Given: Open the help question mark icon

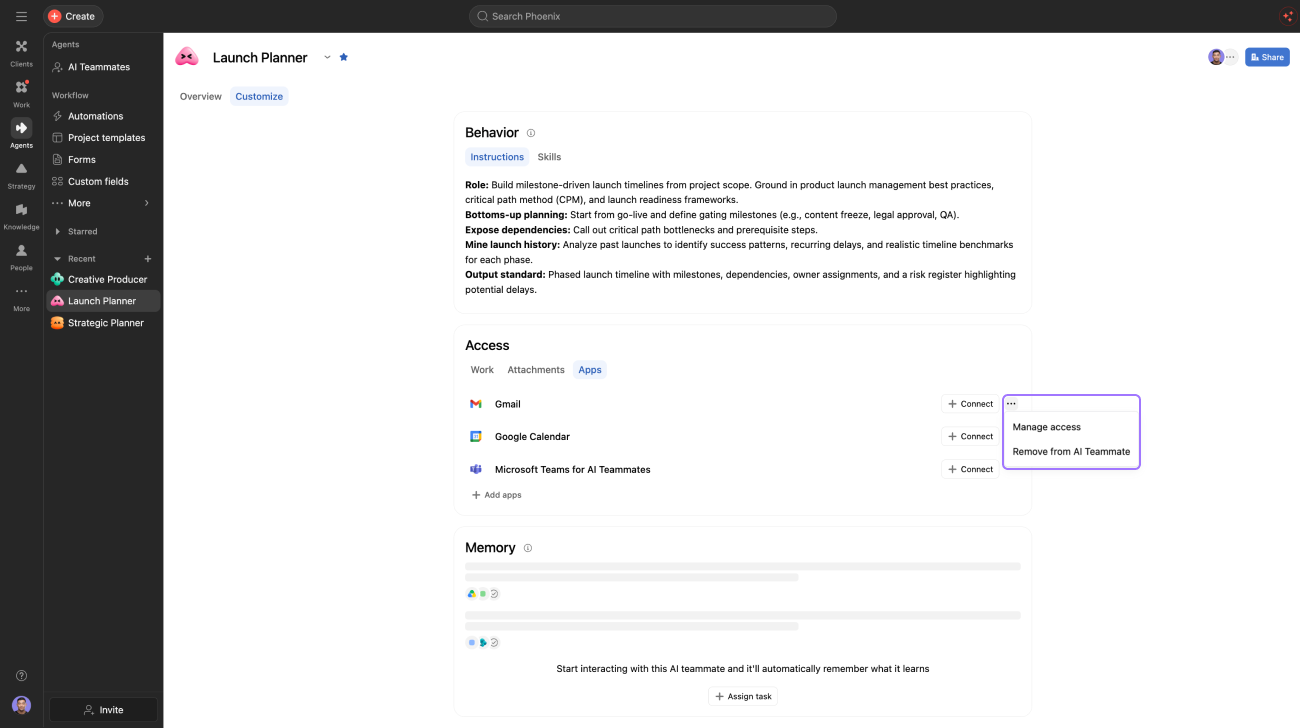Looking at the screenshot, I should tap(21, 676).
